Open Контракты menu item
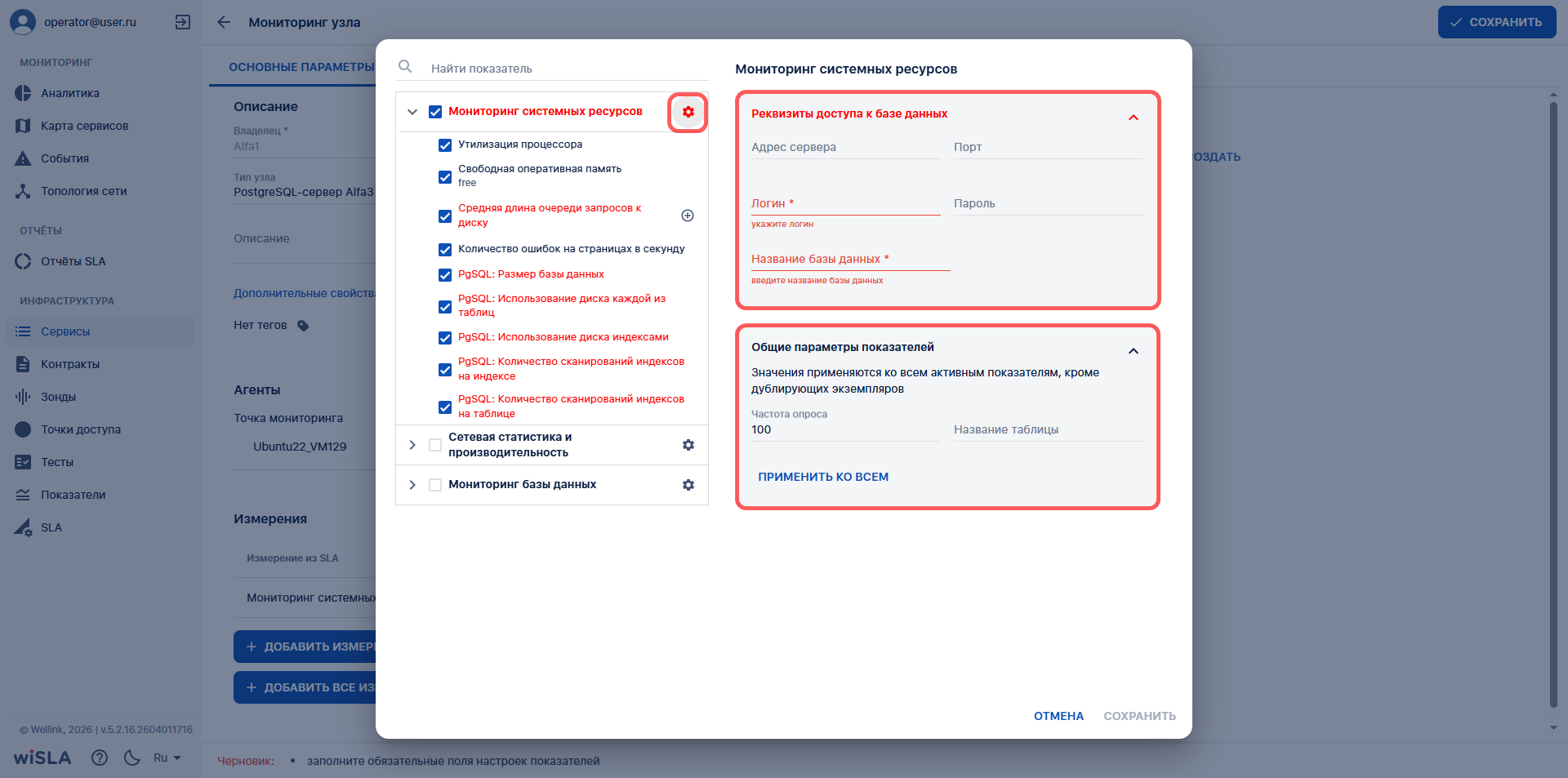This screenshot has height=778, width=1568. click(x=100, y=364)
